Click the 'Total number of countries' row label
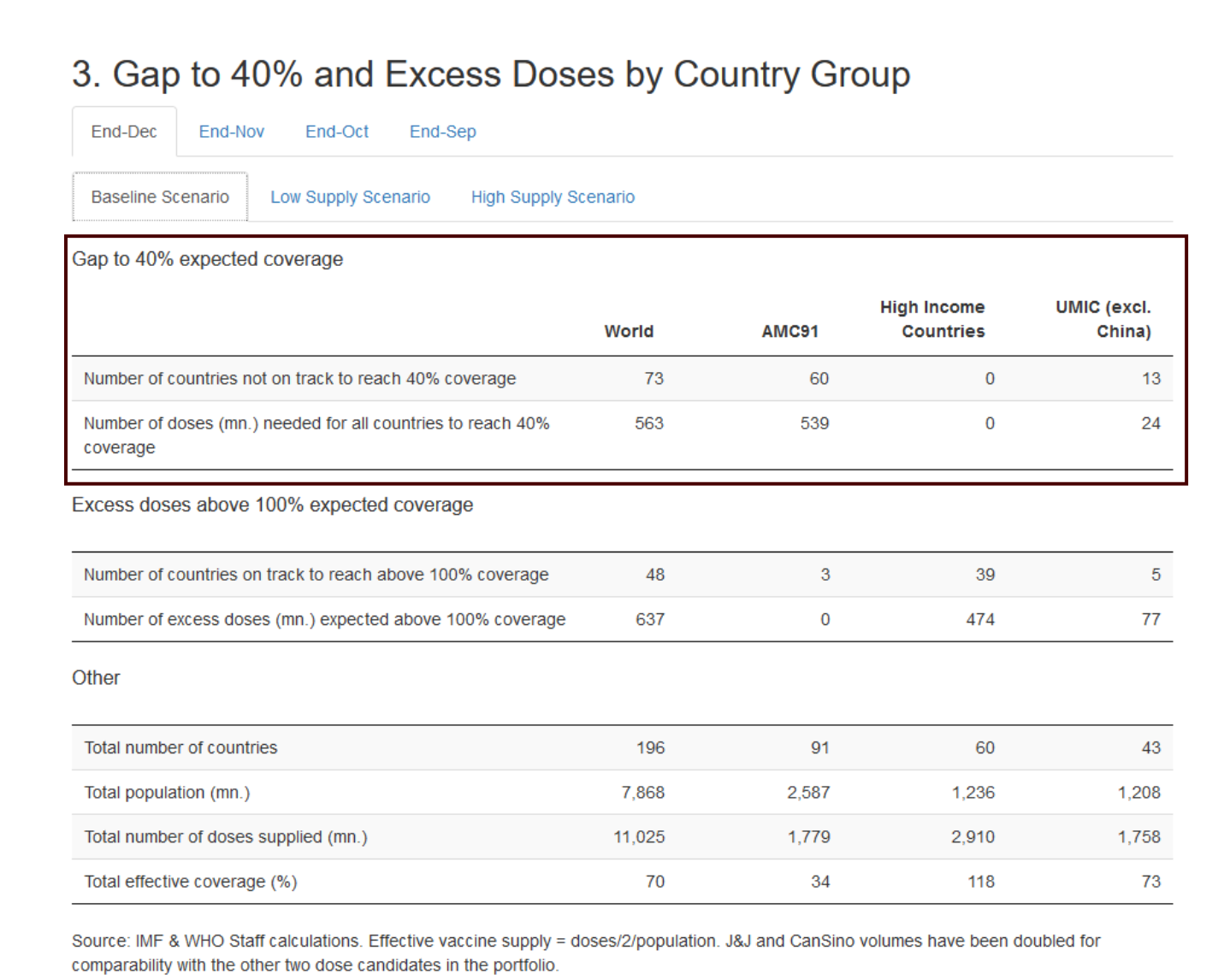This screenshot has width=1230, height=980. point(180,747)
